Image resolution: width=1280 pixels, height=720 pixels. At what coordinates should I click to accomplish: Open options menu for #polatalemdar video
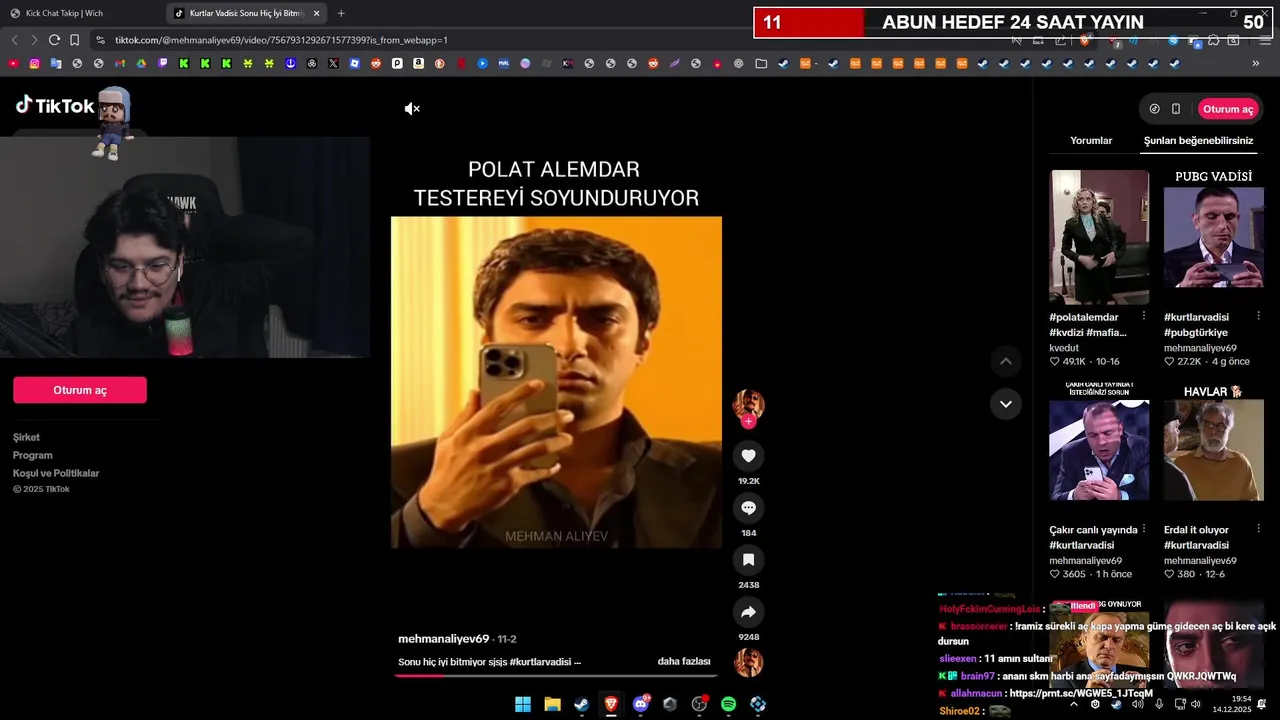tap(1144, 316)
